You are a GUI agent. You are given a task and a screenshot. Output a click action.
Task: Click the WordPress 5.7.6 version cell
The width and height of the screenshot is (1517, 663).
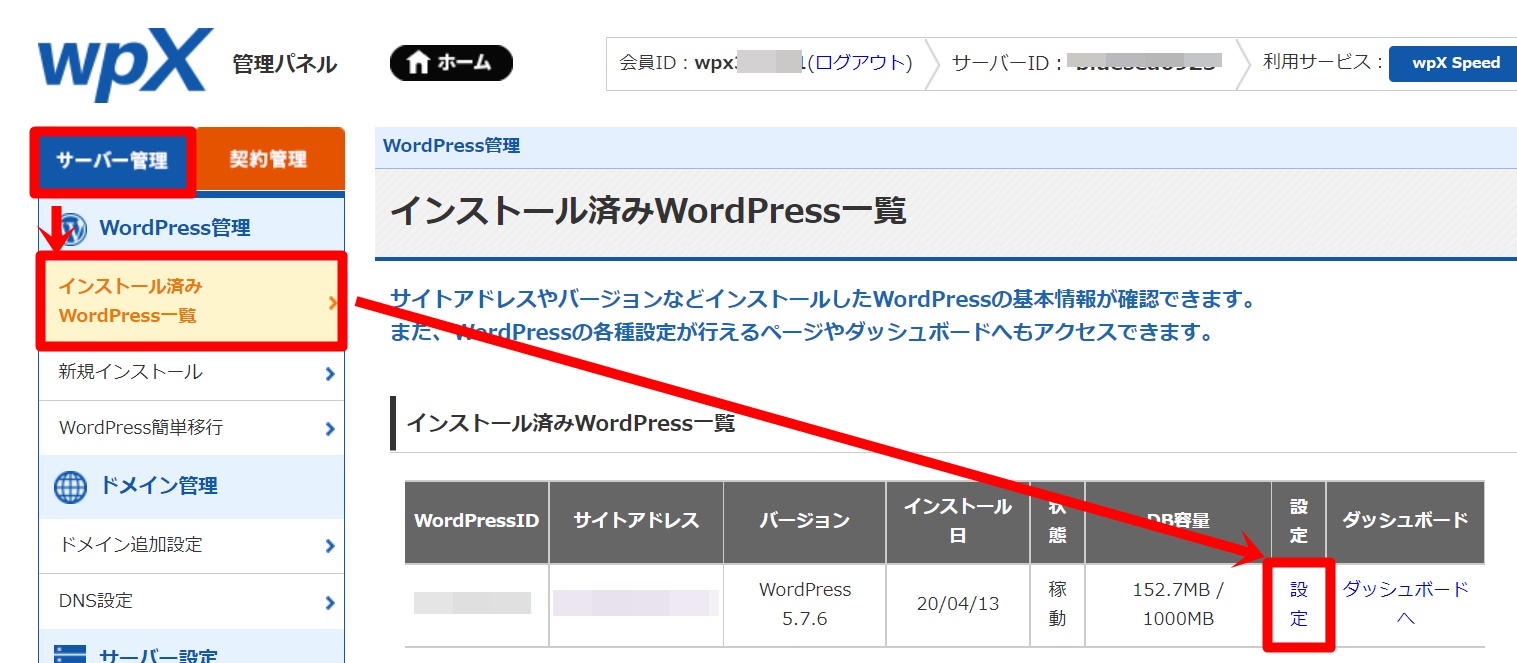(x=804, y=604)
